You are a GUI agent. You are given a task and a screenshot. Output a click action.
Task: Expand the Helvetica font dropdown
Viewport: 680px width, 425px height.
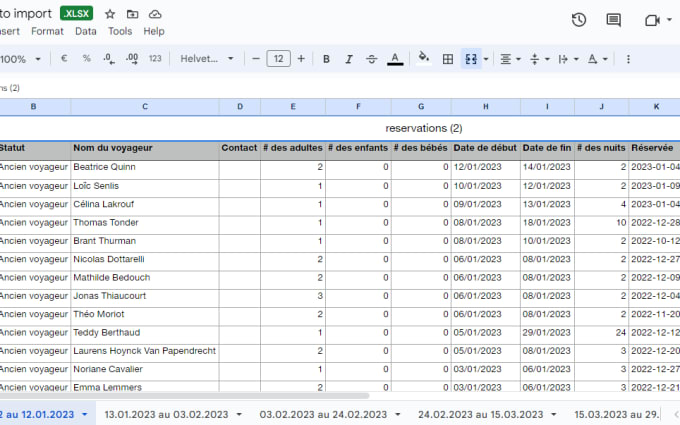tap(207, 59)
